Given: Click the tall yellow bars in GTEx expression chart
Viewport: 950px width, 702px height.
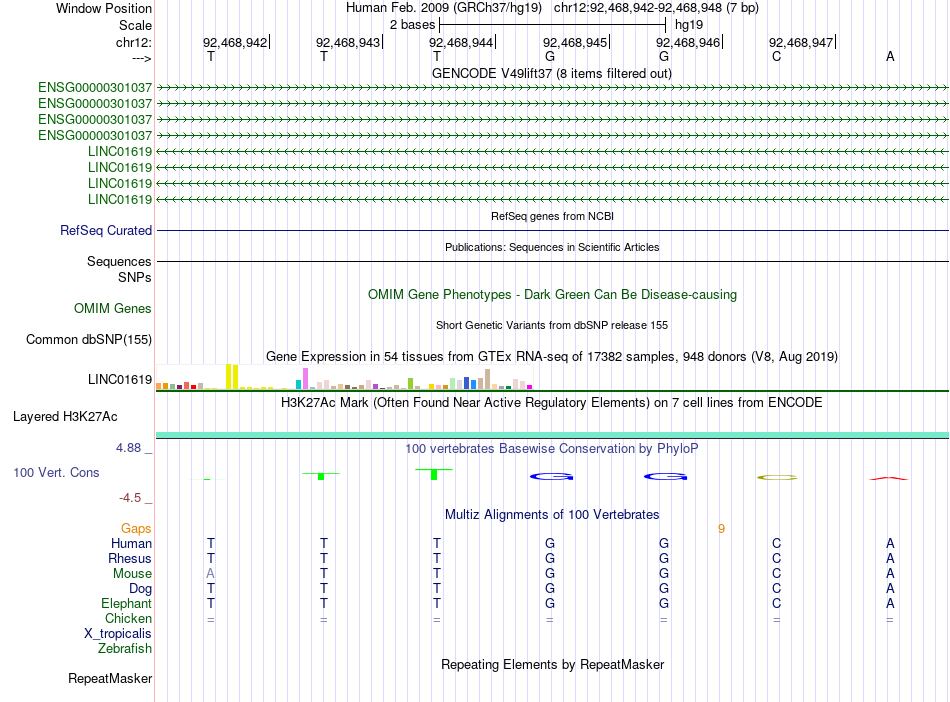Looking at the screenshot, I should (231, 376).
